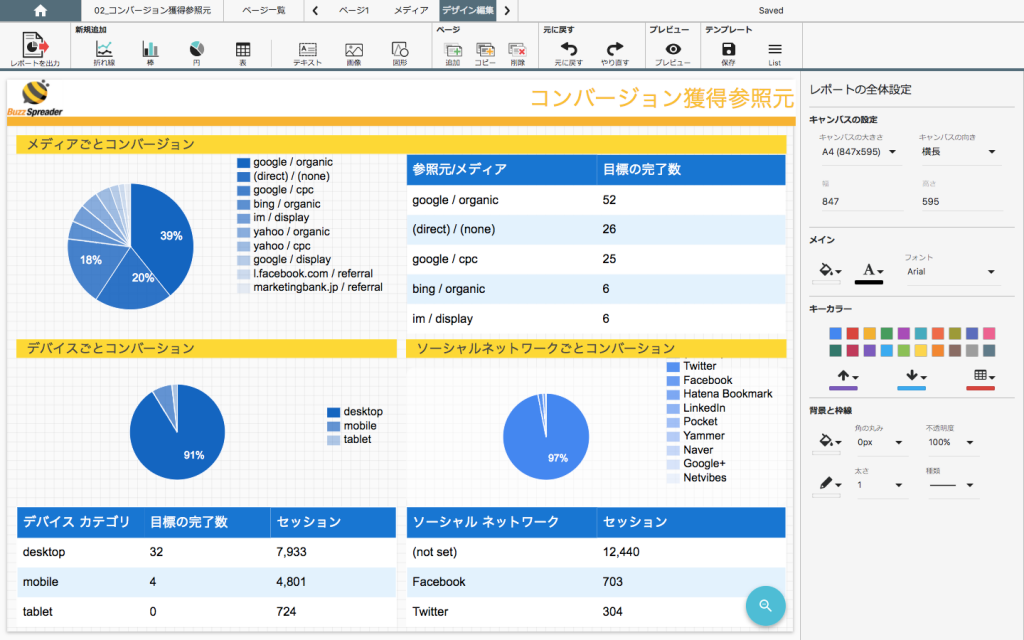Click the bing / organic table row

pos(596,289)
